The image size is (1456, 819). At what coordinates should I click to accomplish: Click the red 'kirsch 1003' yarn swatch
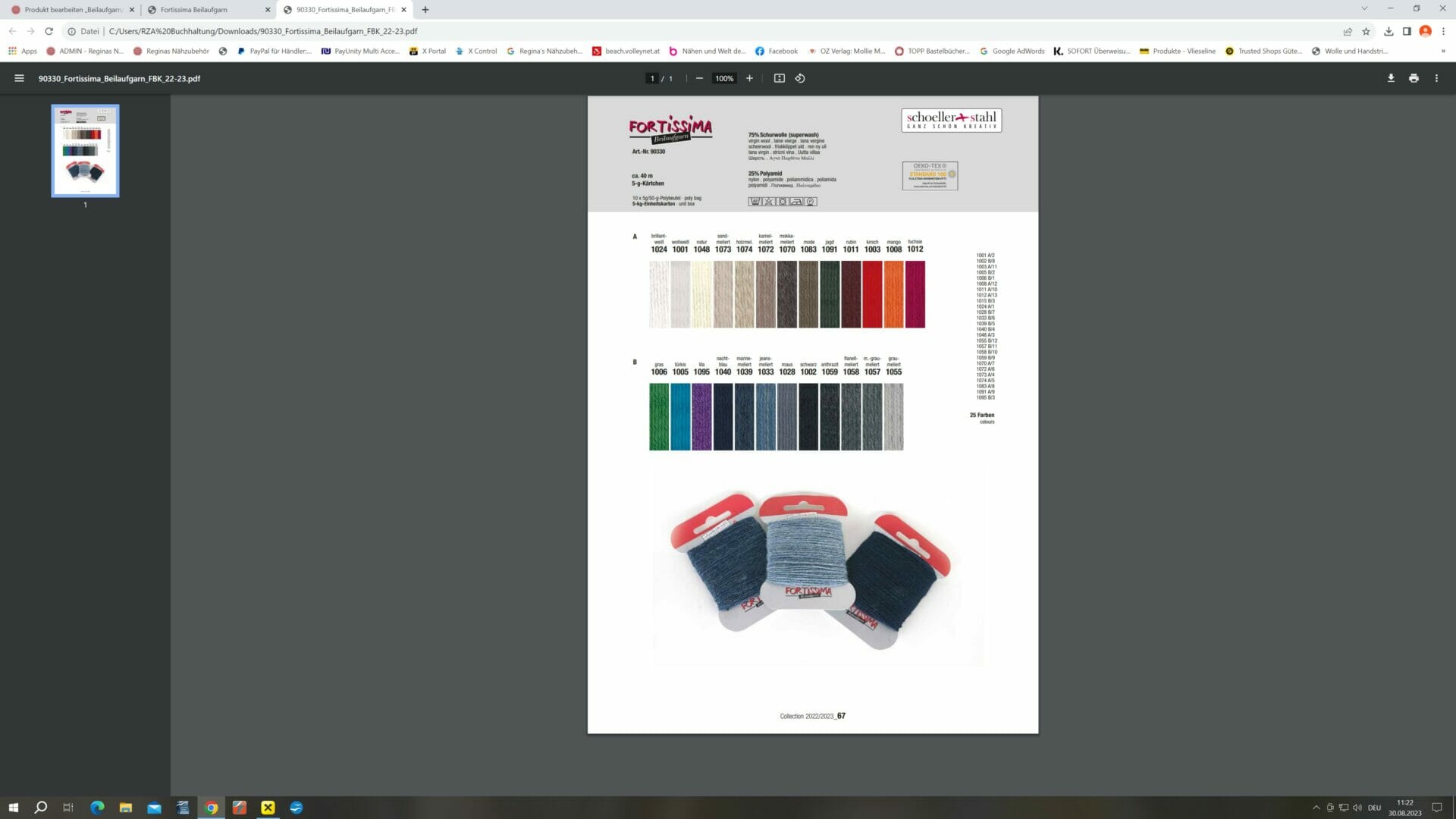[872, 294]
